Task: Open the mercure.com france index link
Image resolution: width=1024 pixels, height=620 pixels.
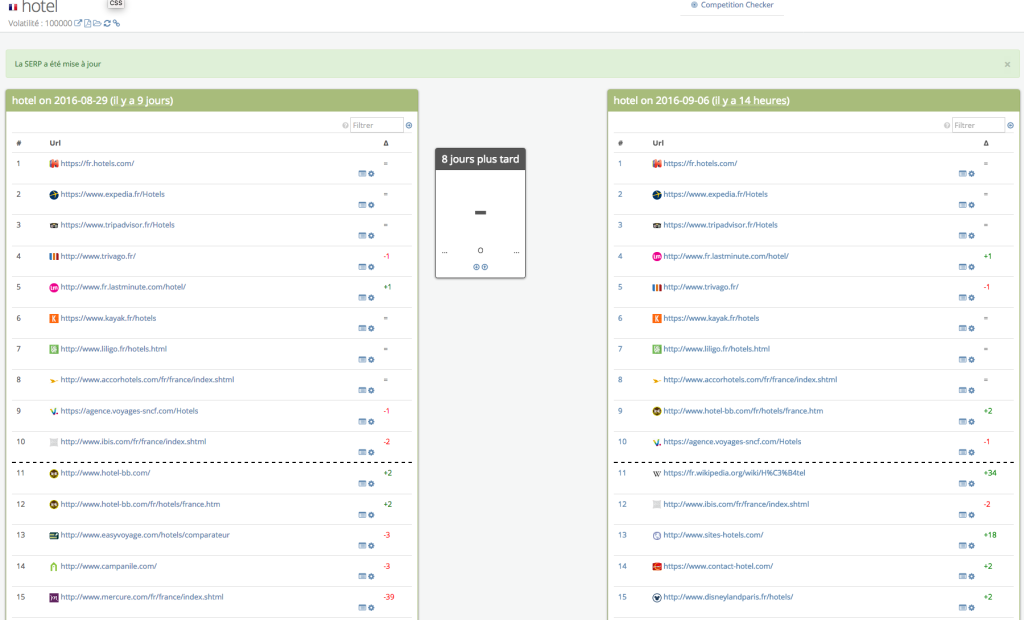Action: tap(142, 597)
